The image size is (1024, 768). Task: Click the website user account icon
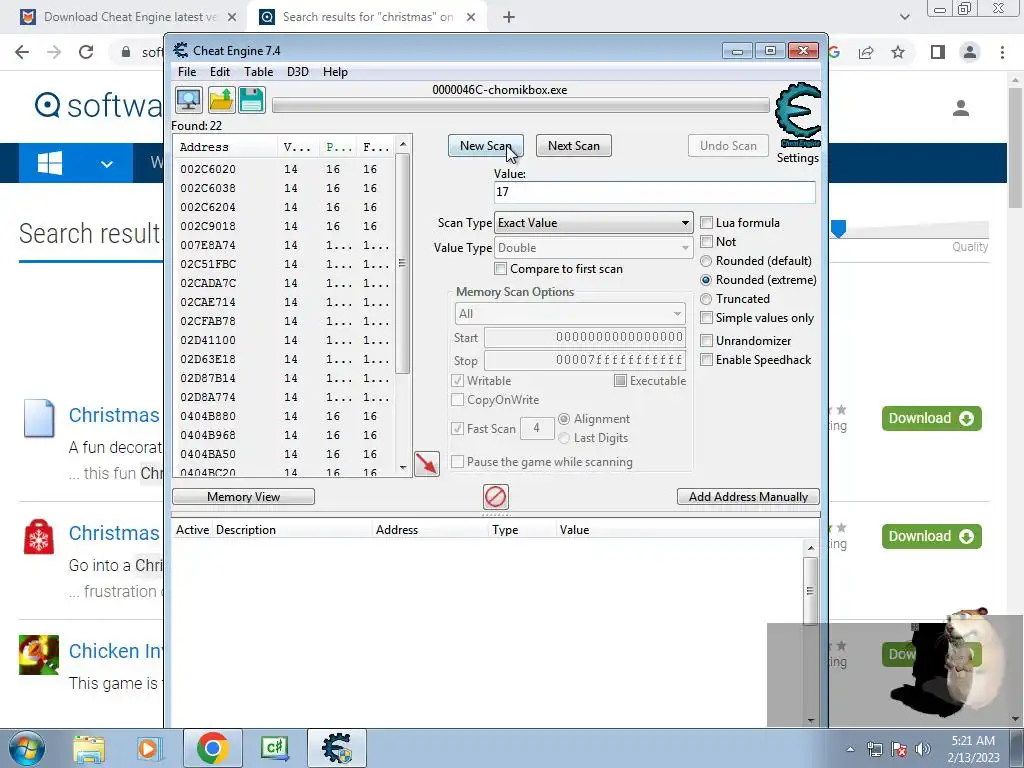click(961, 108)
